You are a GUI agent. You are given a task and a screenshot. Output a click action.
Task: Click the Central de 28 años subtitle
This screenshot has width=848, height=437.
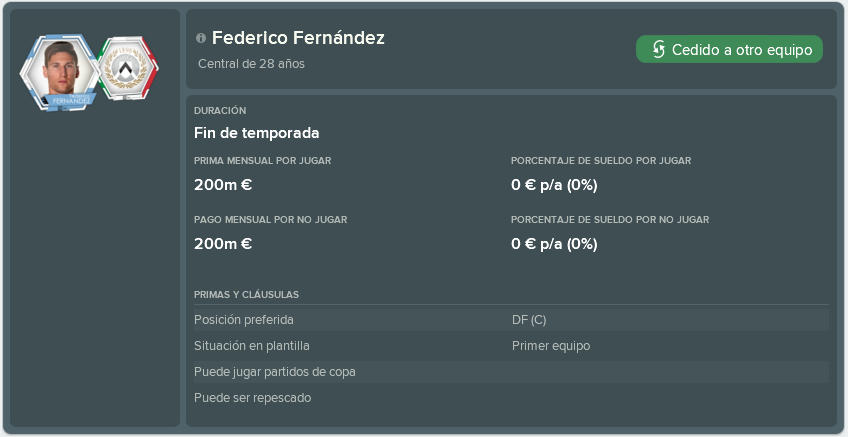pos(251,64)
